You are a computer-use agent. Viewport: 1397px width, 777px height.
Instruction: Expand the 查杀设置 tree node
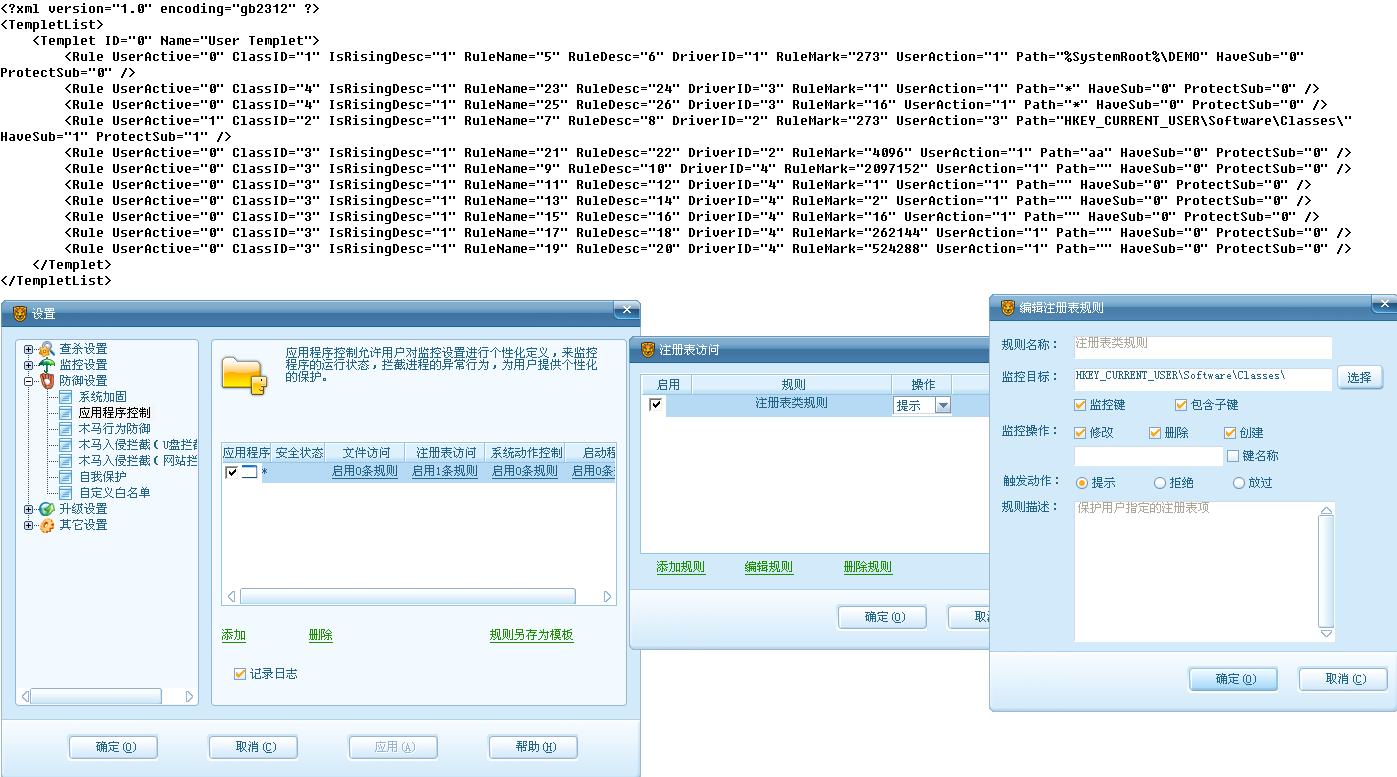point(29,349)
